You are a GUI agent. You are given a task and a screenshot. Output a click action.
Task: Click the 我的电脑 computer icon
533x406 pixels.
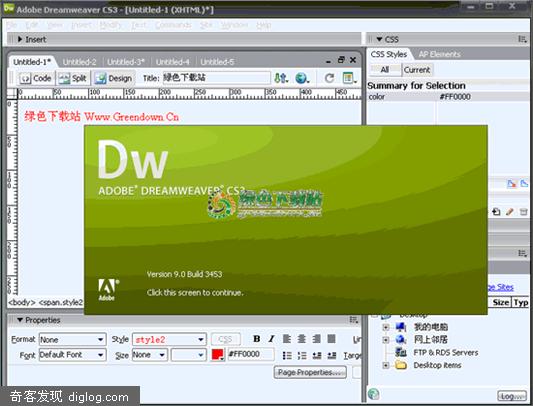click(401, 327)
